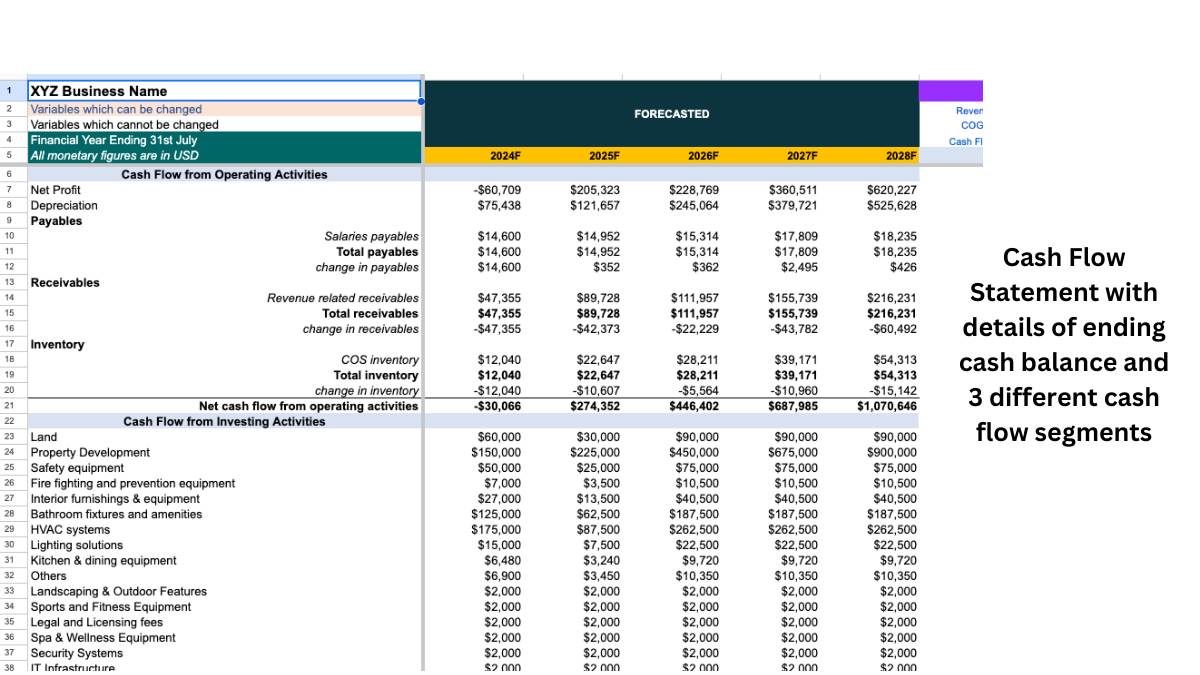Click 2027F change in payables $2,495

(x=799, y=267)
